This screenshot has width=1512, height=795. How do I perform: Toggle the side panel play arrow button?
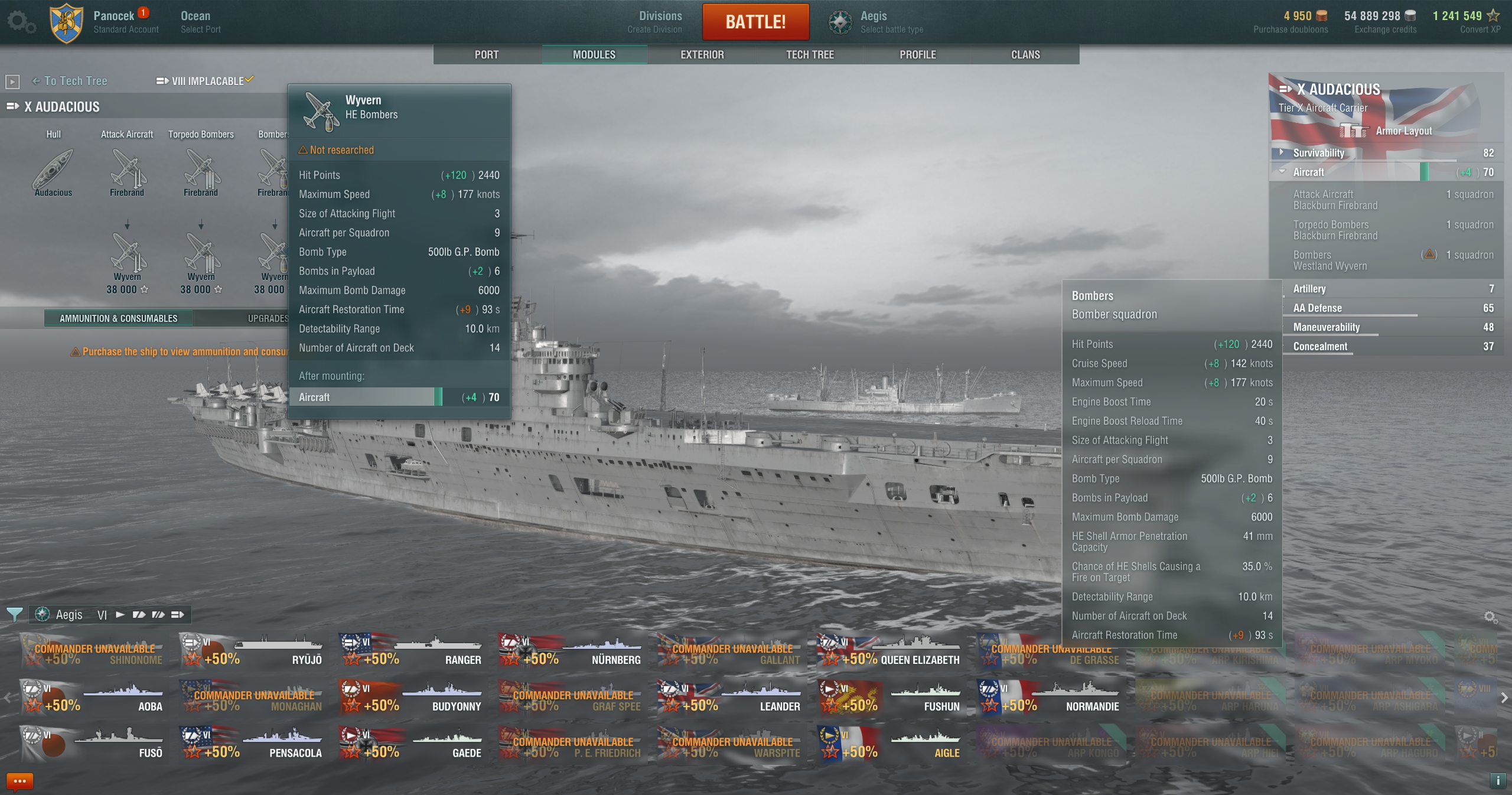tap(12, 82)
